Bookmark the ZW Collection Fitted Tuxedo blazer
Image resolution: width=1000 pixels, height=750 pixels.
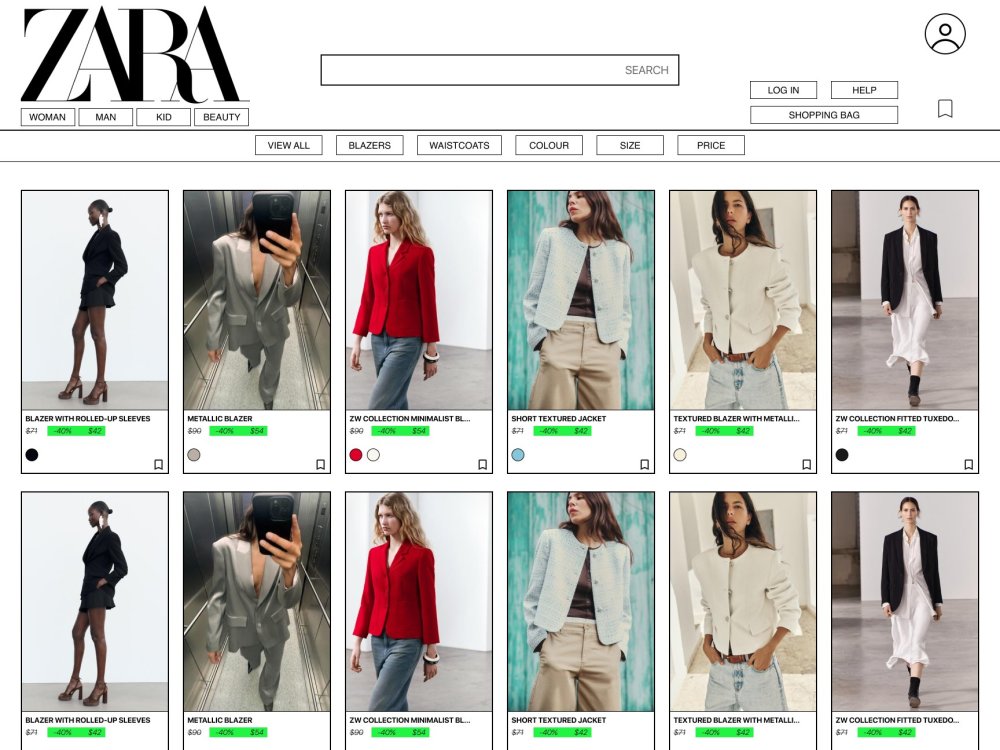(968, 464)
